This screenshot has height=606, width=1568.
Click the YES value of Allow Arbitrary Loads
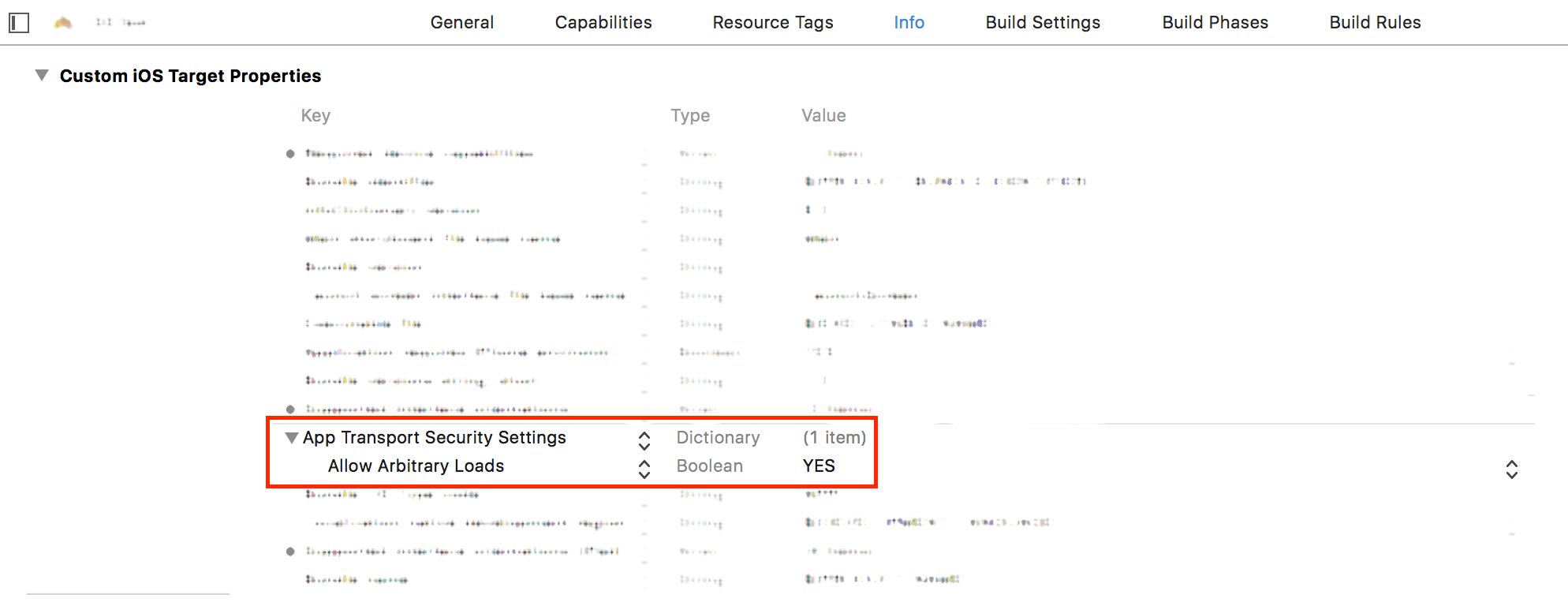click(819, 466)
